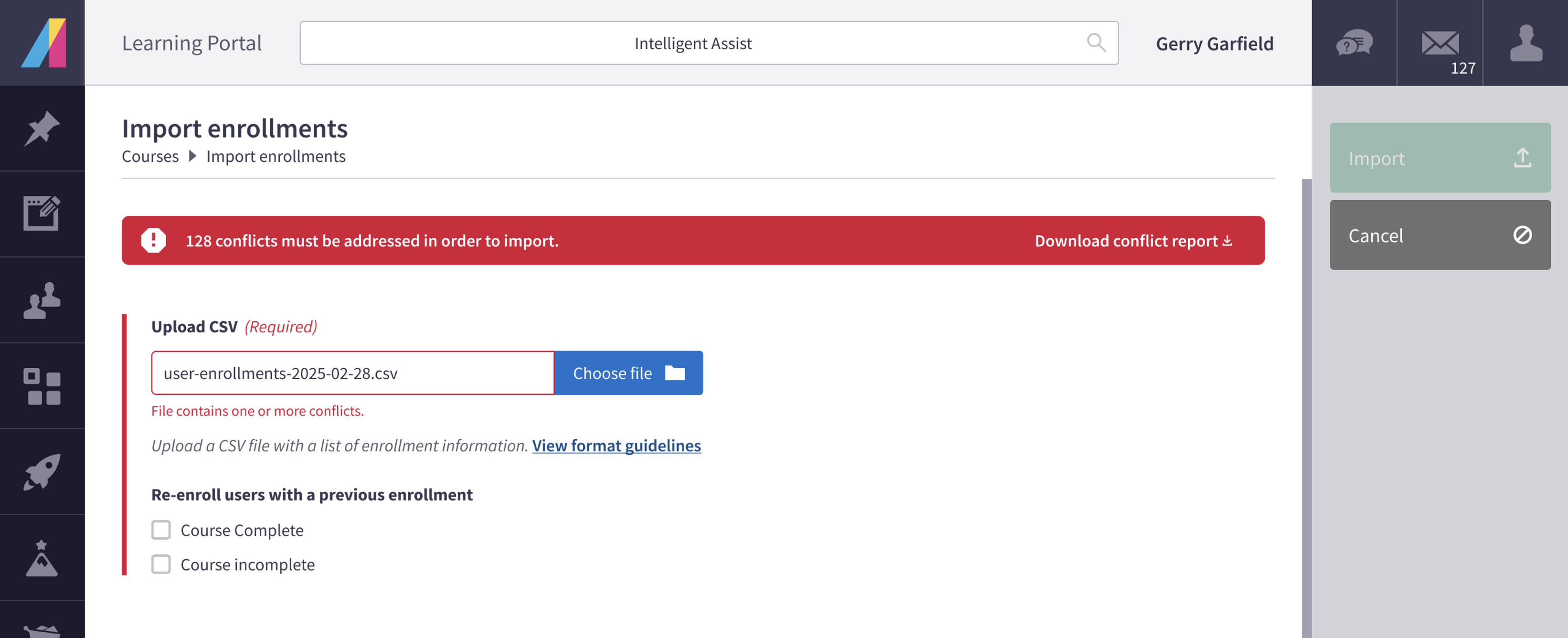
Task: Tick the Course incomplete checkbox
Action: coord(161,564)
